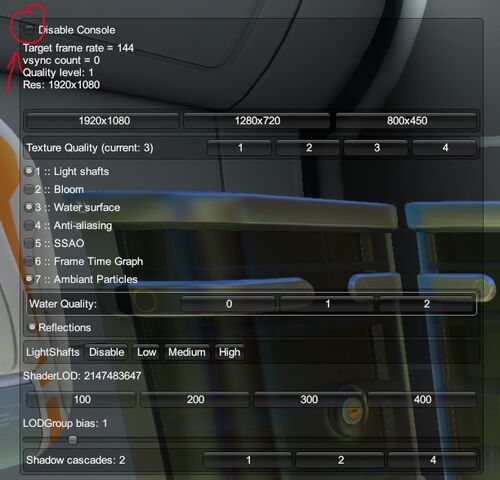Click the Res: 1920x1080 text
500x480 pixels.
click(61, 85)
